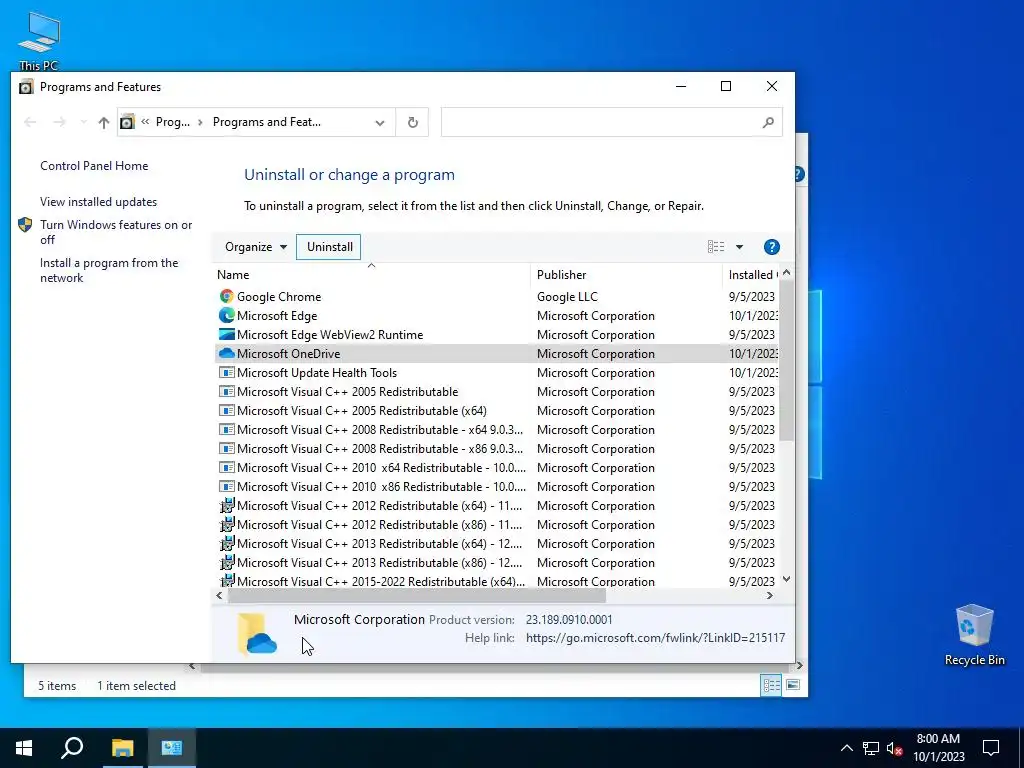1024x768 pixels.
Task: Open This PC desktop icon
Action: click(x=39, y=40)
